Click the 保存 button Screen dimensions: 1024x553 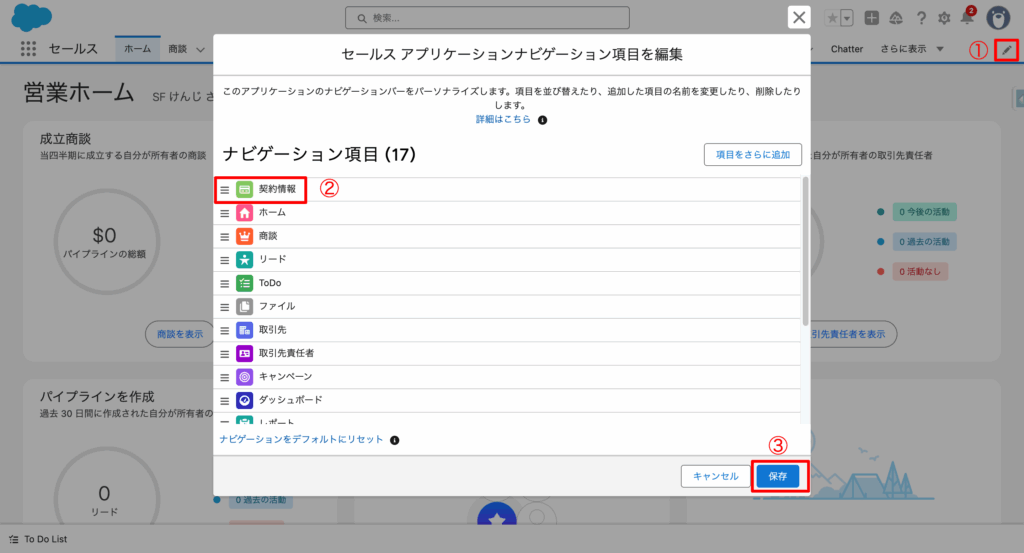coord(778,476)
